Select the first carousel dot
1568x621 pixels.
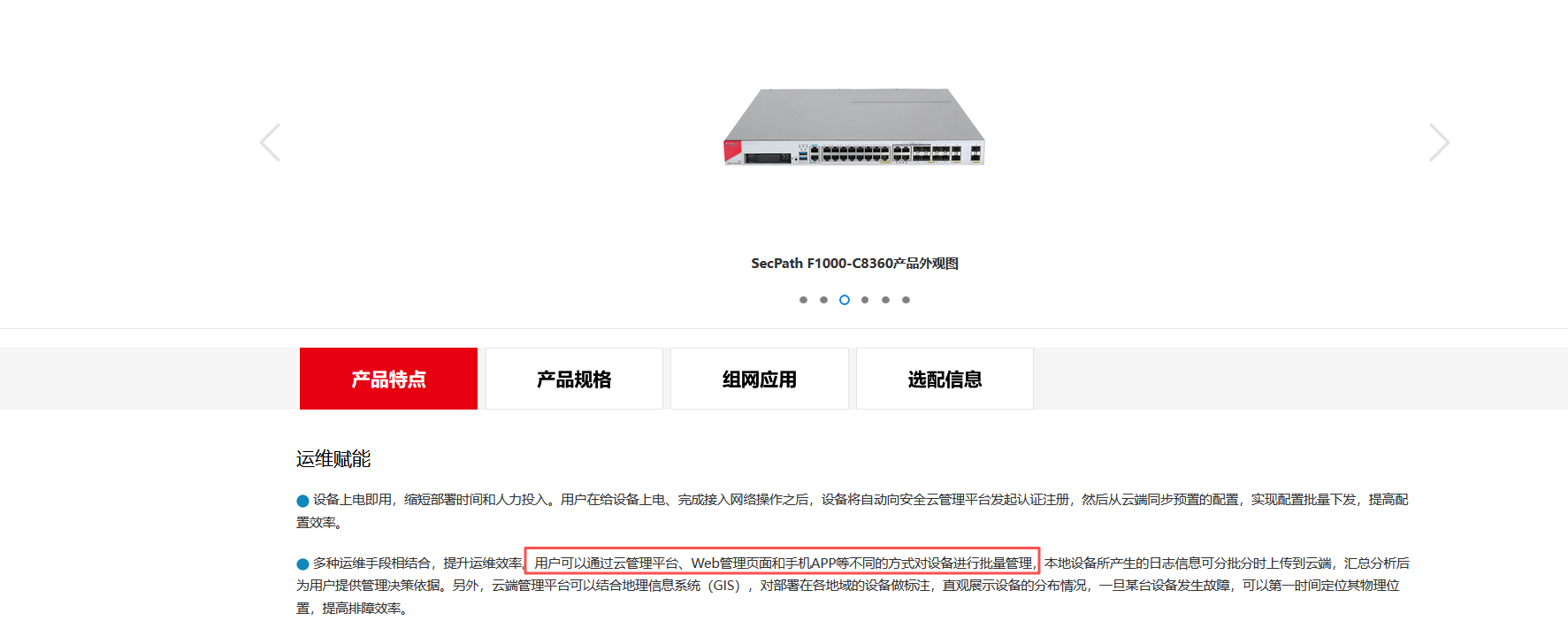pos(803,300)
